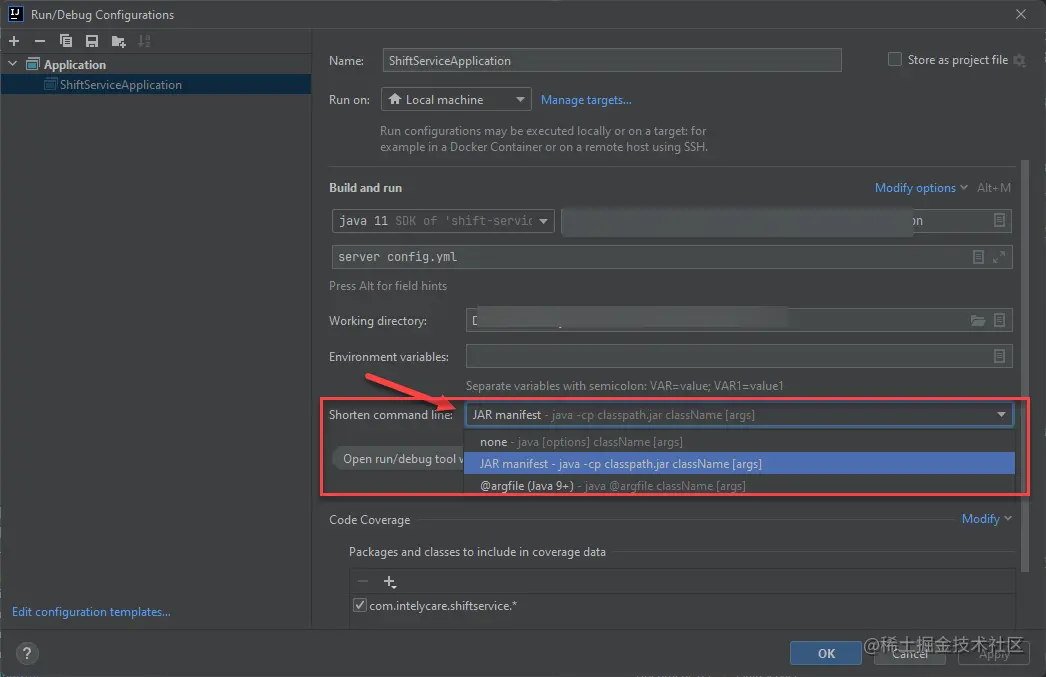Collapse the Application configuration group
This screenshot has height=677, width=1046.
(x=13, y=64)
